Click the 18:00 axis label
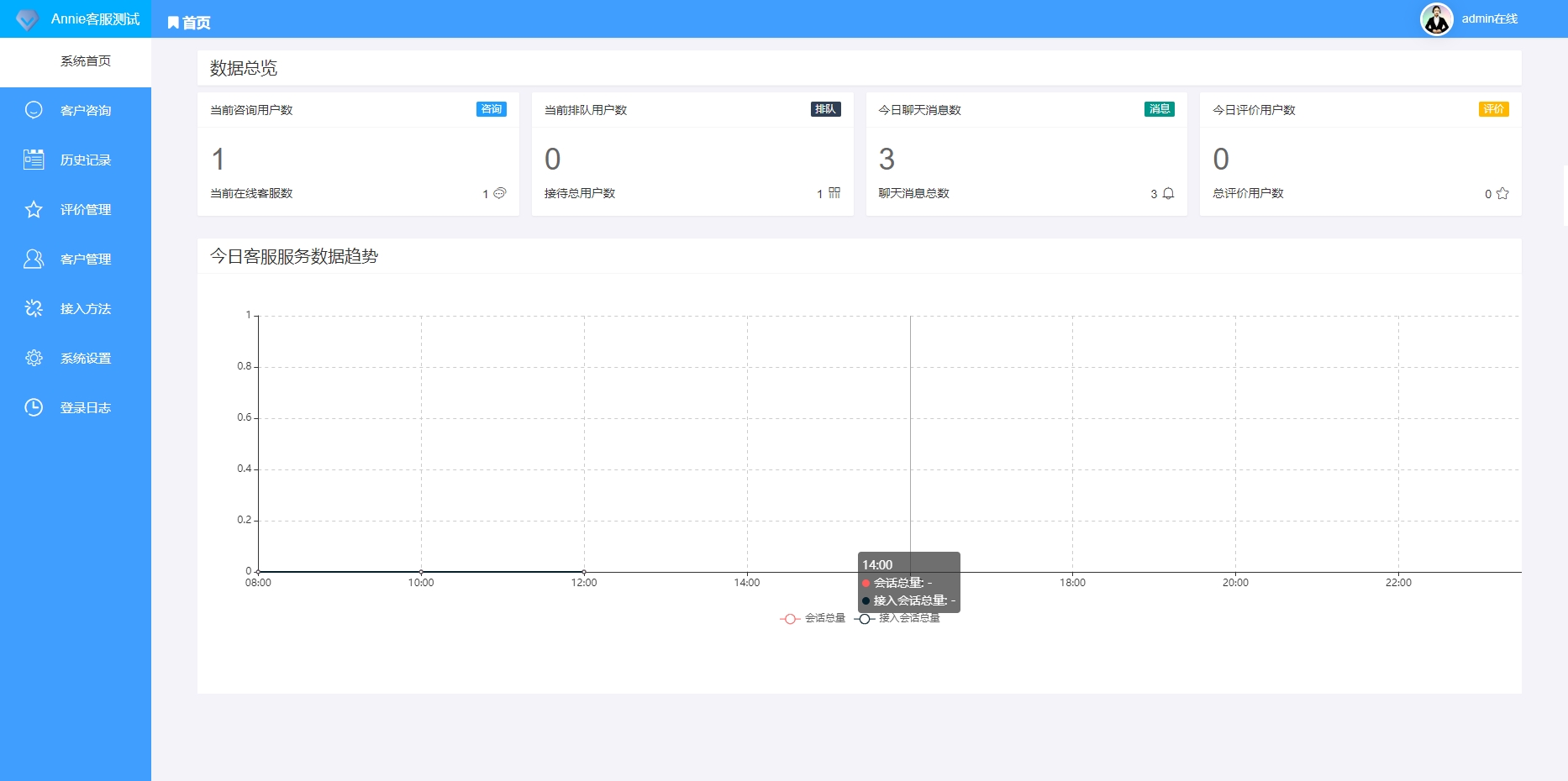Viewport: 1568px width, 781px height. [1072, 583]
